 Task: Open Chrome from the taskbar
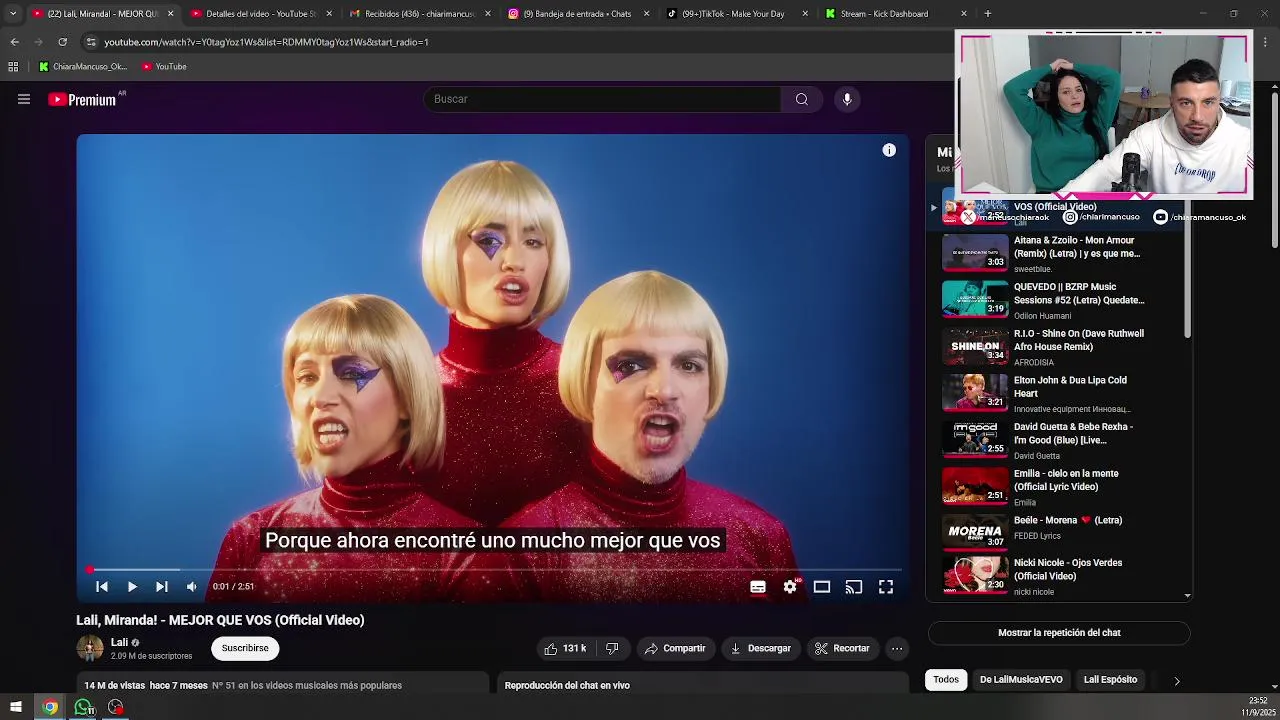pos(50,707)
